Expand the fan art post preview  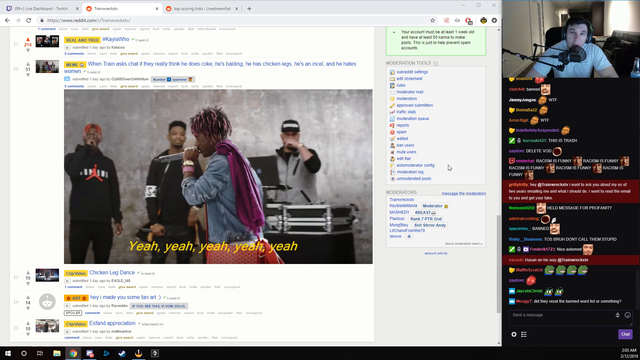click(67, 306)
